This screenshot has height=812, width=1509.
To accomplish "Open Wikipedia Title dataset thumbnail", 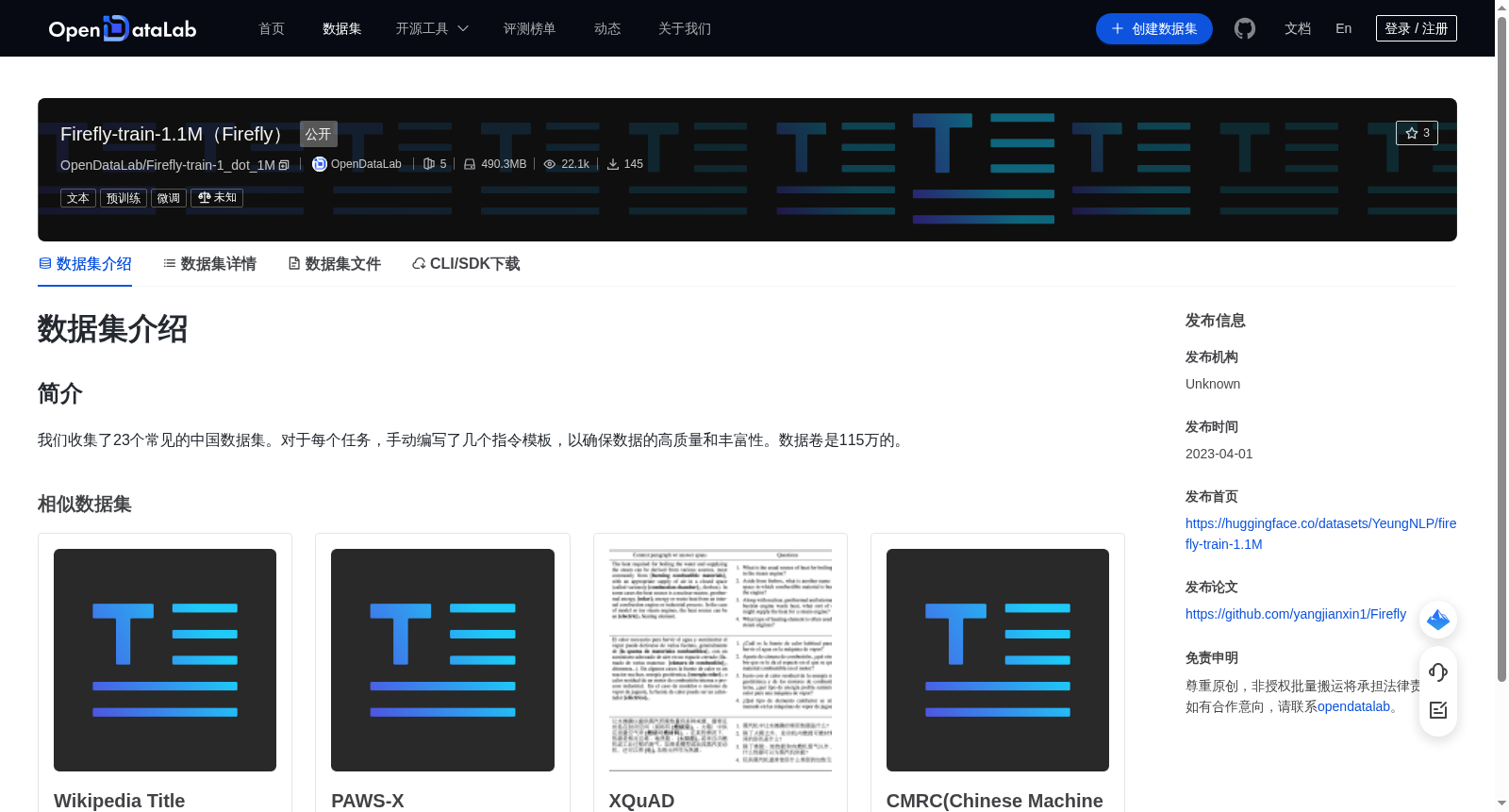I will tap(165, 660).
